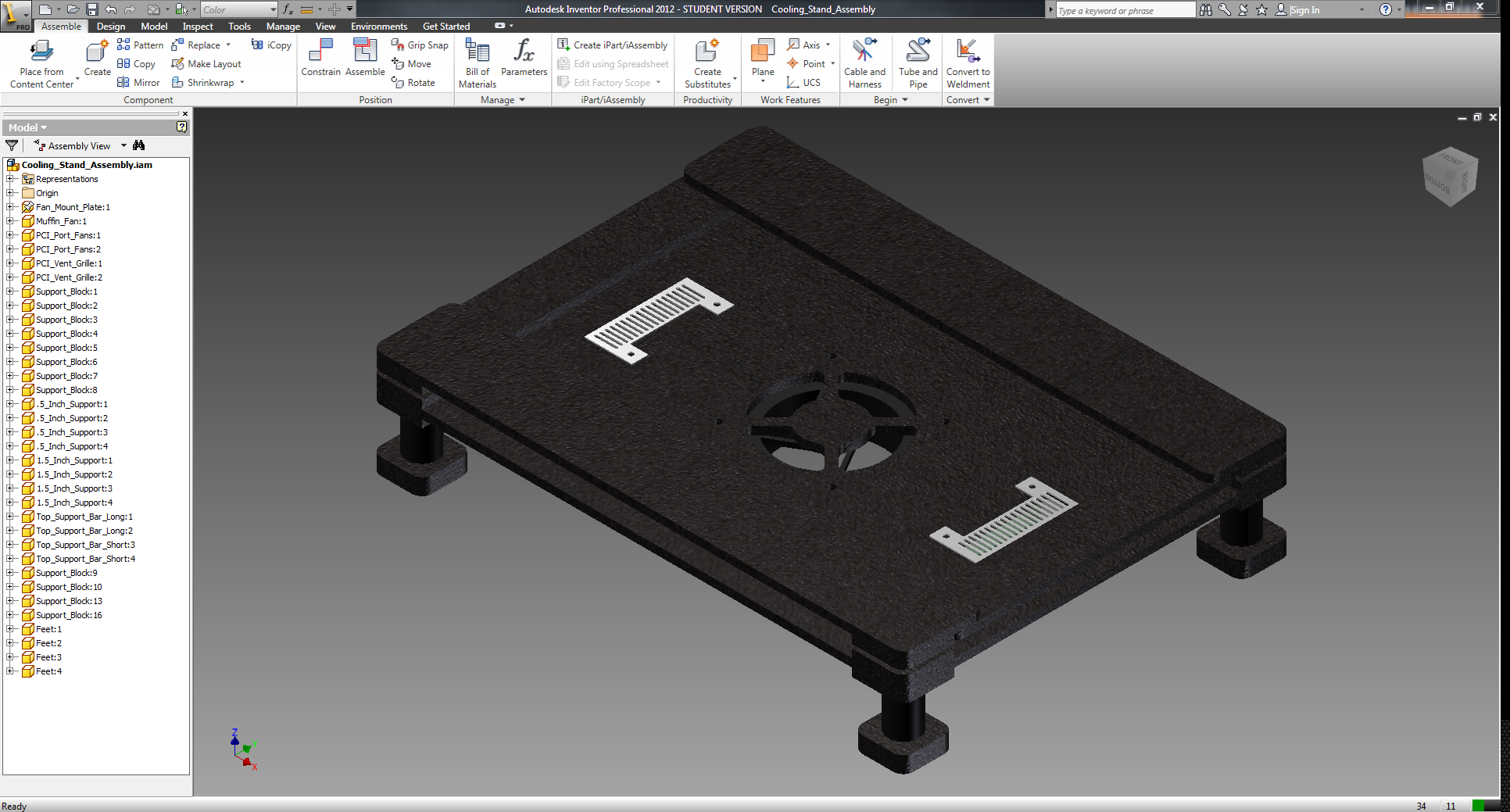Screen dimensions: 1510x812
Task: Expand the Muffin_Fan:1 node
Action: [x=10, y=221]
